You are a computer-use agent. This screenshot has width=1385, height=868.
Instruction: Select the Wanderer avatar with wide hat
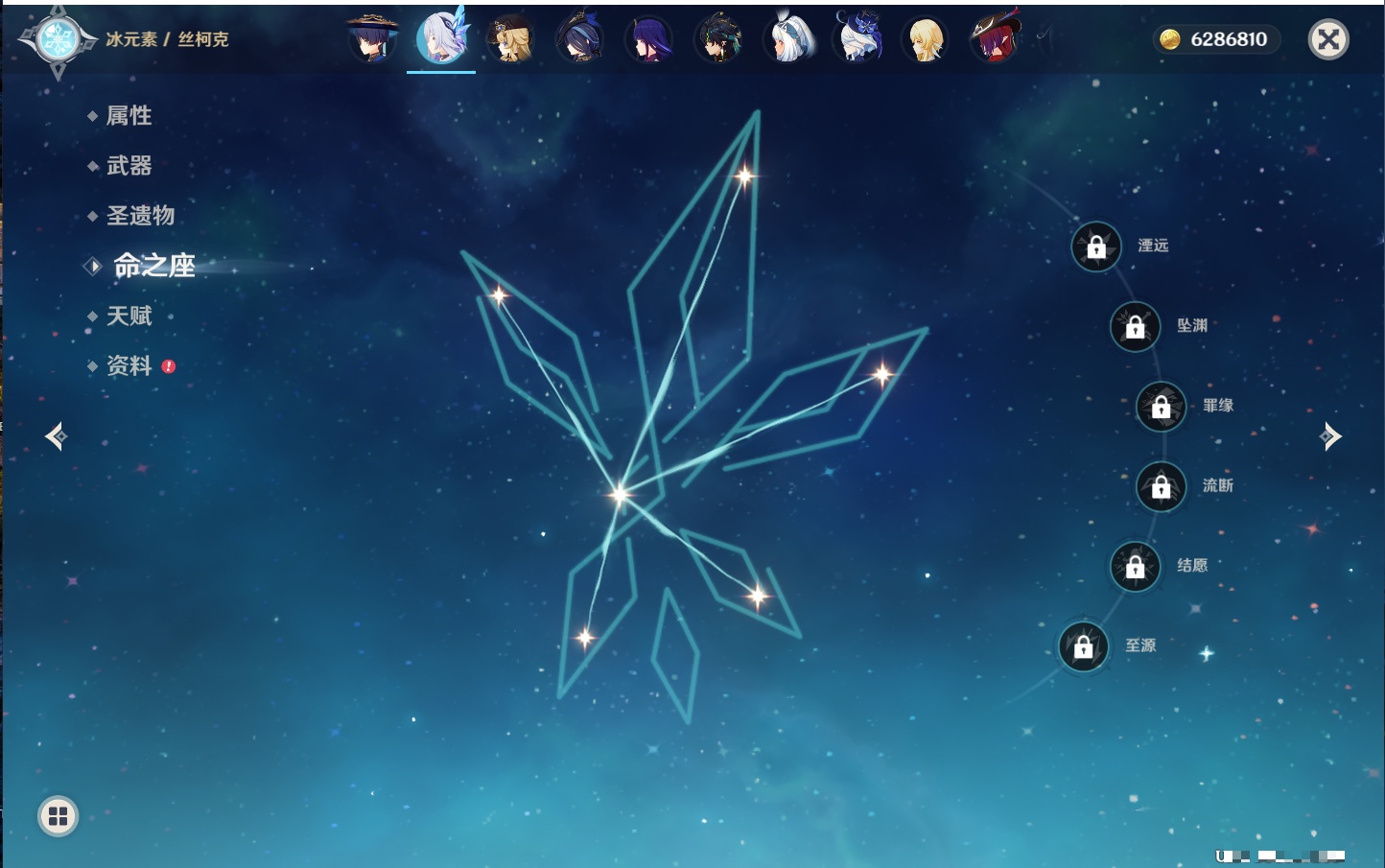tap(372, 38)
